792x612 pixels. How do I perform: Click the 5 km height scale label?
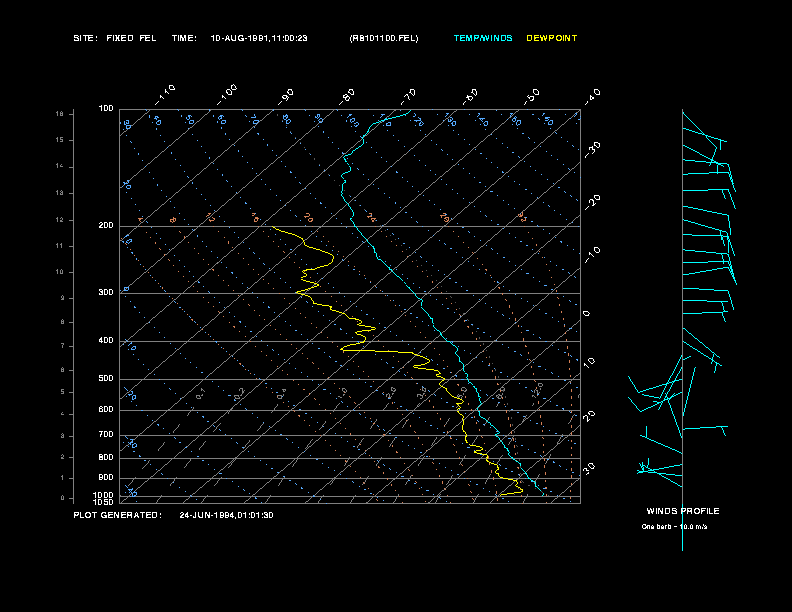(x=63, y=392)
